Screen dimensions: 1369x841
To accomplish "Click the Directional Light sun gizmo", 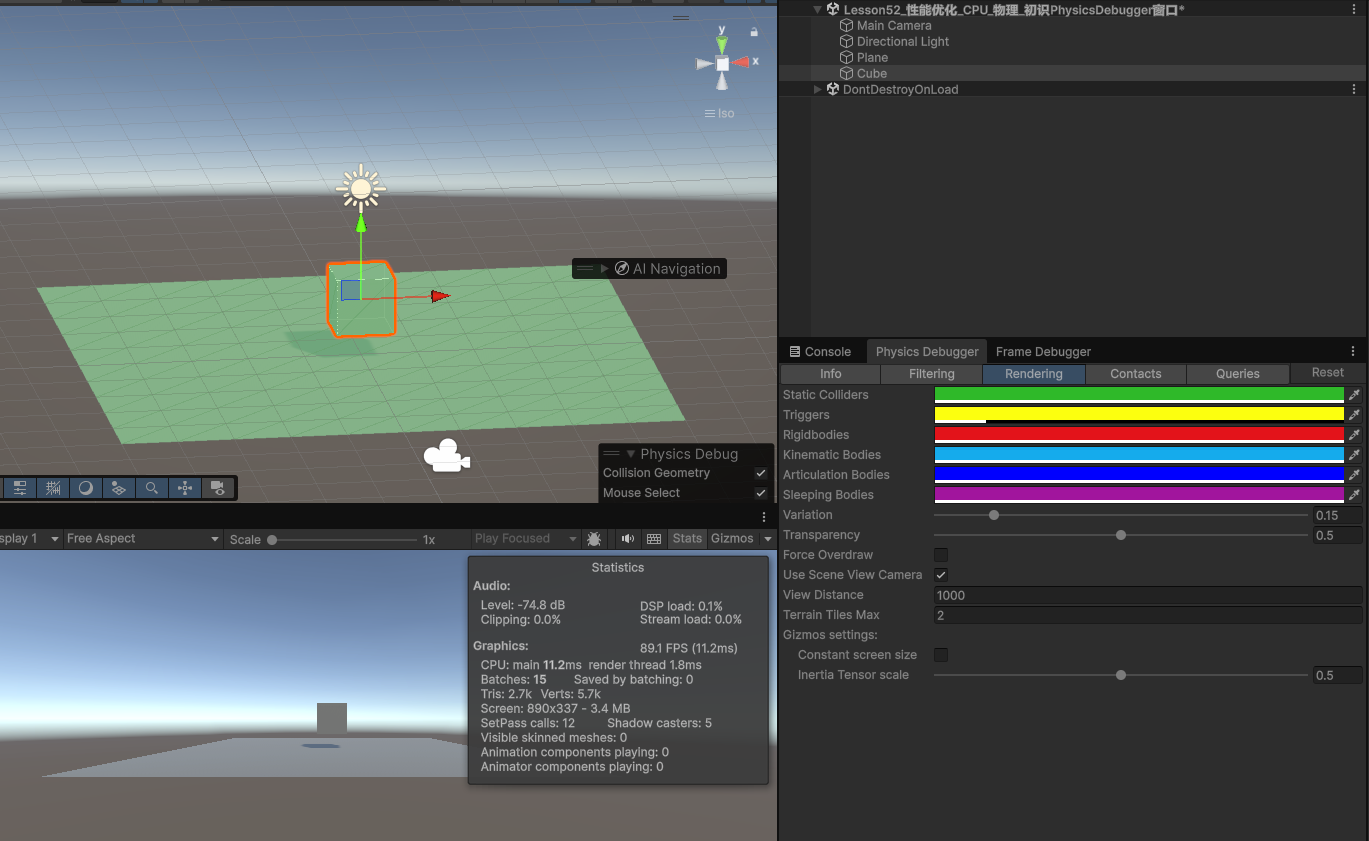I will [361, 188].
